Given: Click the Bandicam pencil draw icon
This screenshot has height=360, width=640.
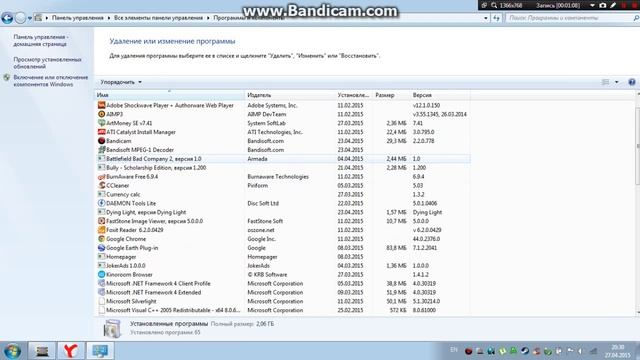Looking at the screenshot, I should coord(613,5).
